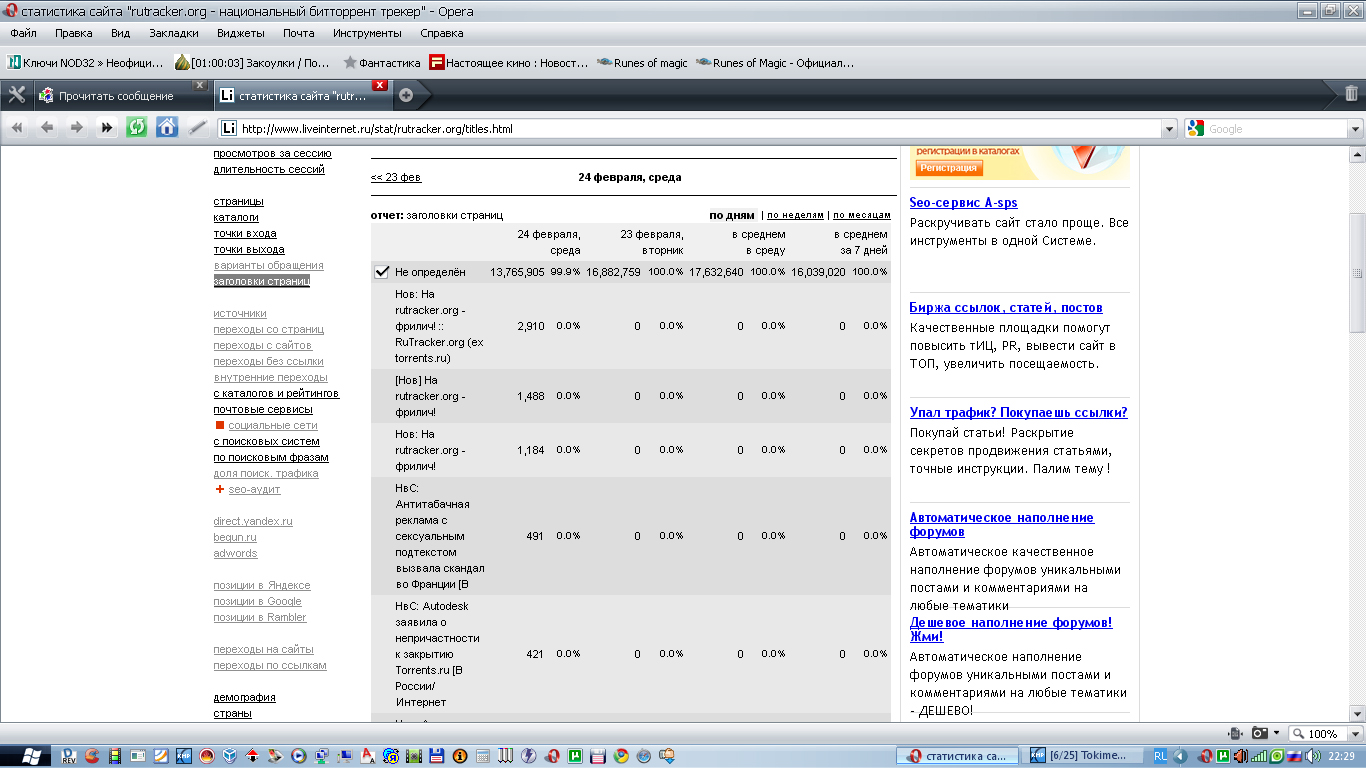1366x768 pixels.
Task: Click the vertical page scrollbar thumb
Action: click(1357, 272)
